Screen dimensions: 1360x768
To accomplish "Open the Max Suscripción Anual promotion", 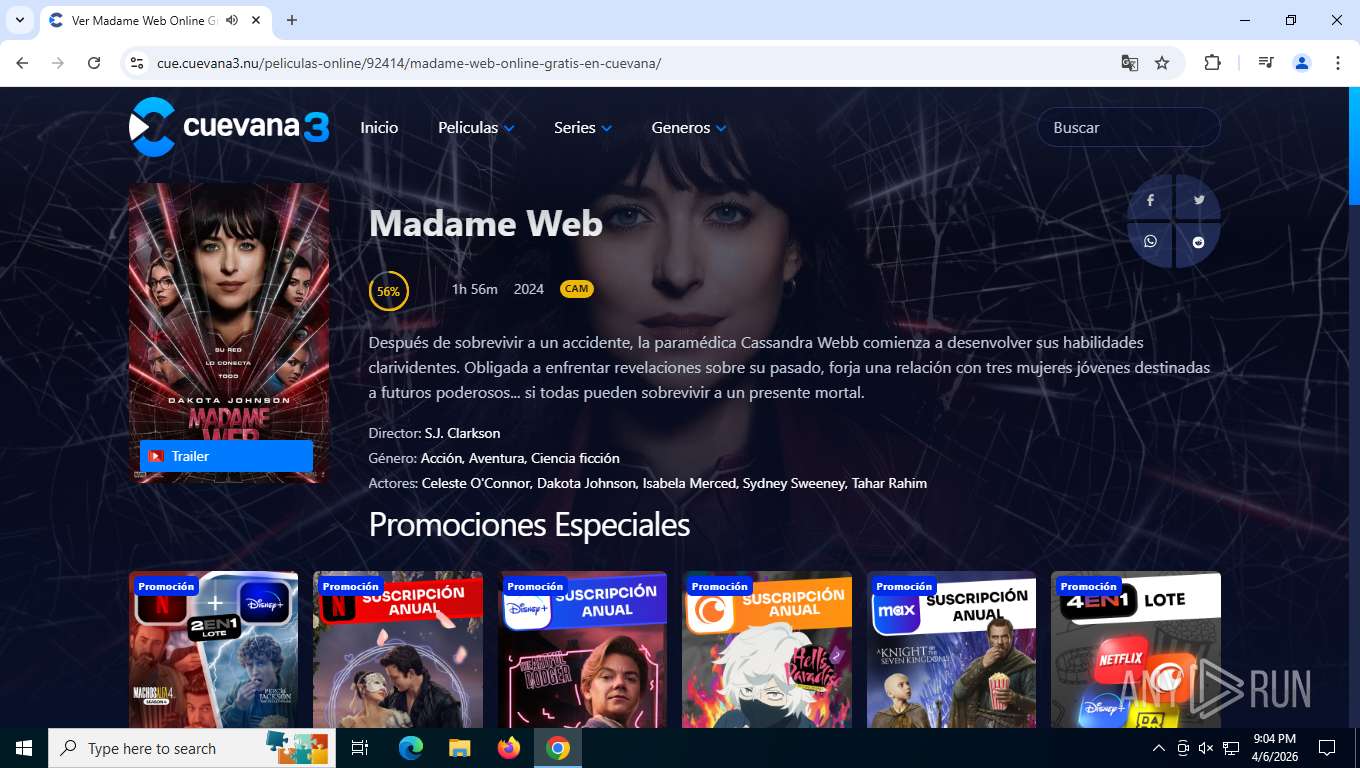I will (951, 650).
